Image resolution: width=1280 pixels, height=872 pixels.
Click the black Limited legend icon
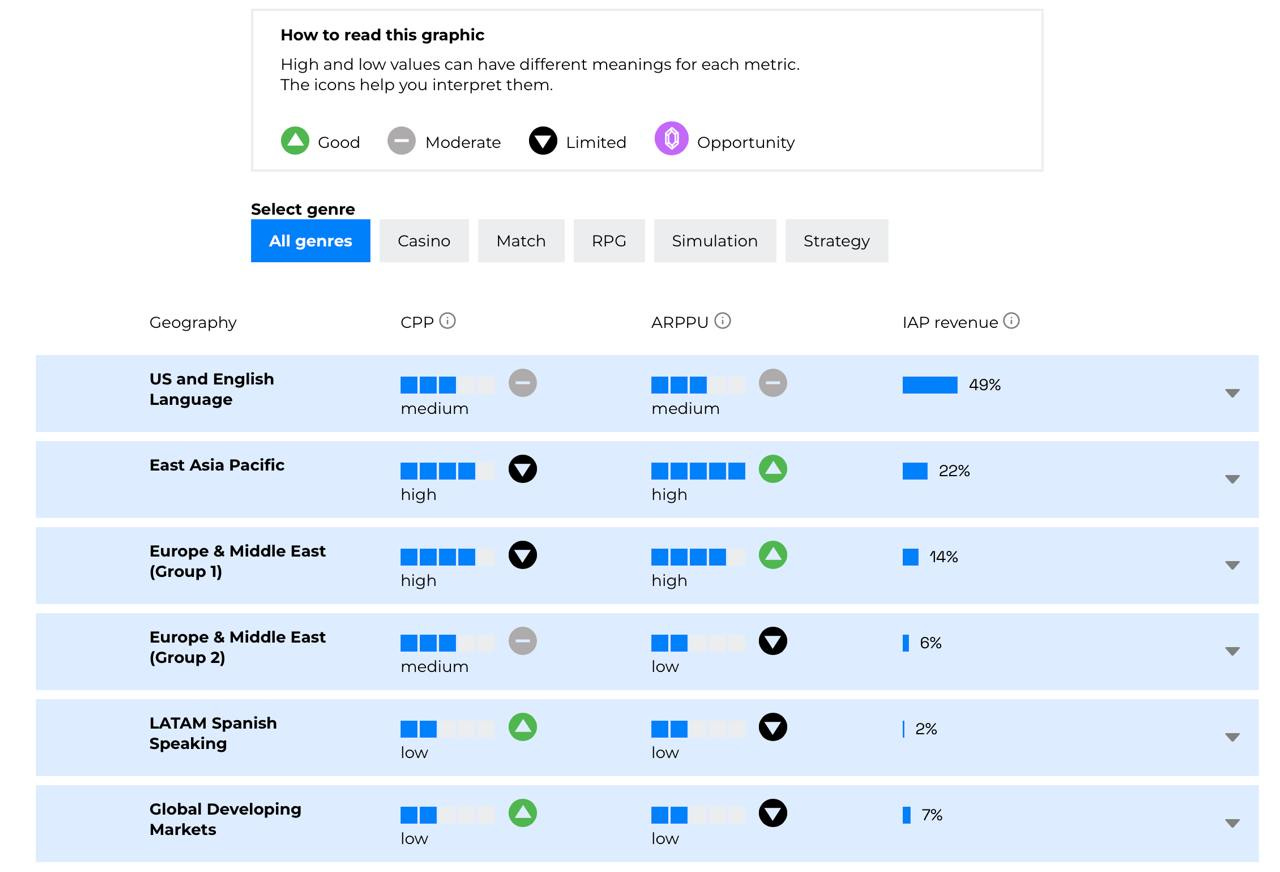point(542,141)
